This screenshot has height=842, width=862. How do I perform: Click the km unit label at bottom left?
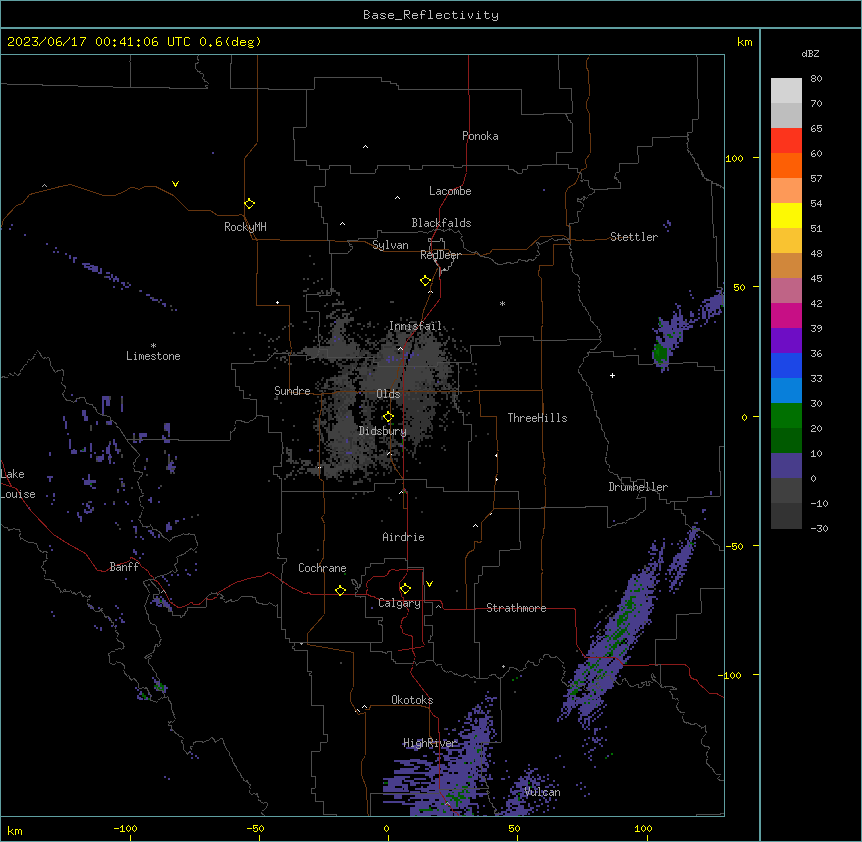[15, 831]
